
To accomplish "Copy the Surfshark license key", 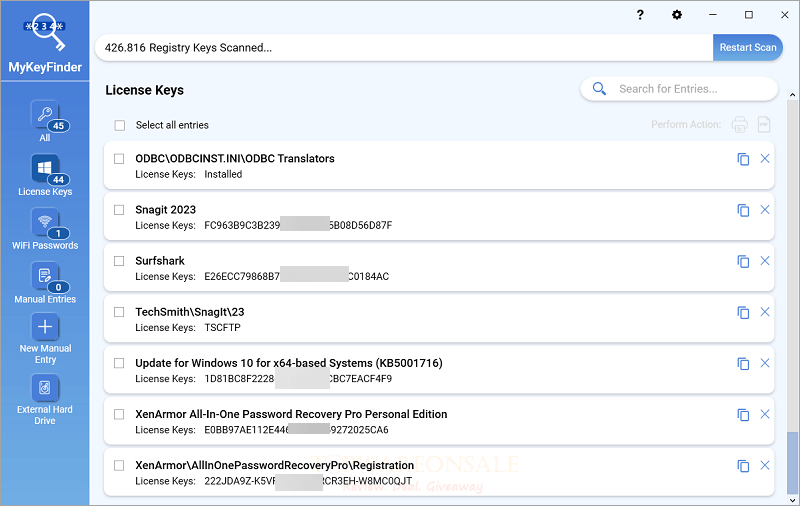I will tap(743, 261).
